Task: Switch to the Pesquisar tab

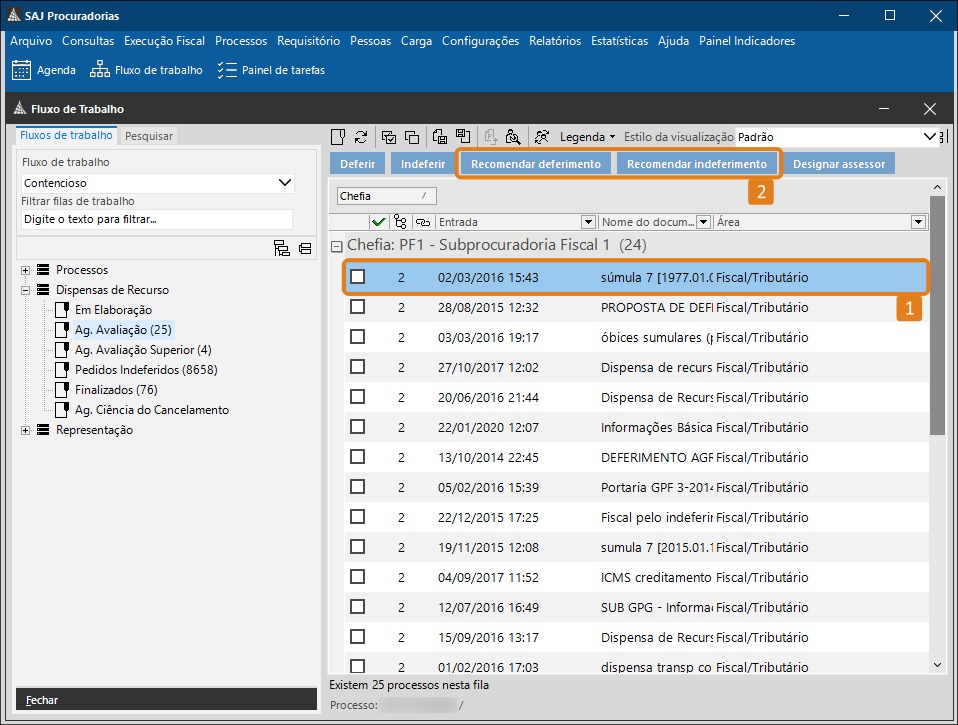Action: pos(149,136)
